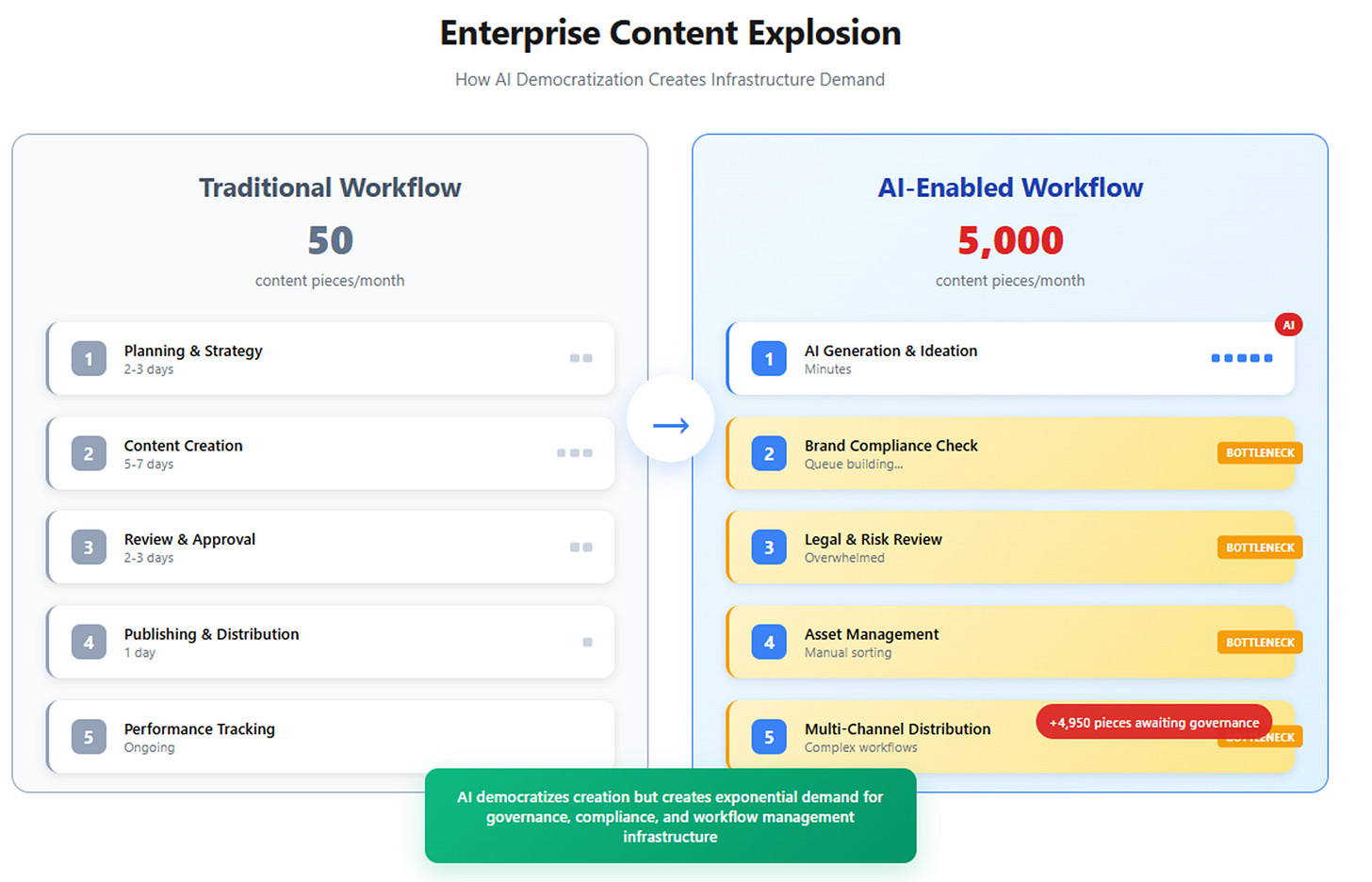Click the blue arrow transition icon
The image size is (1372, 882).
tap(670, 422)
